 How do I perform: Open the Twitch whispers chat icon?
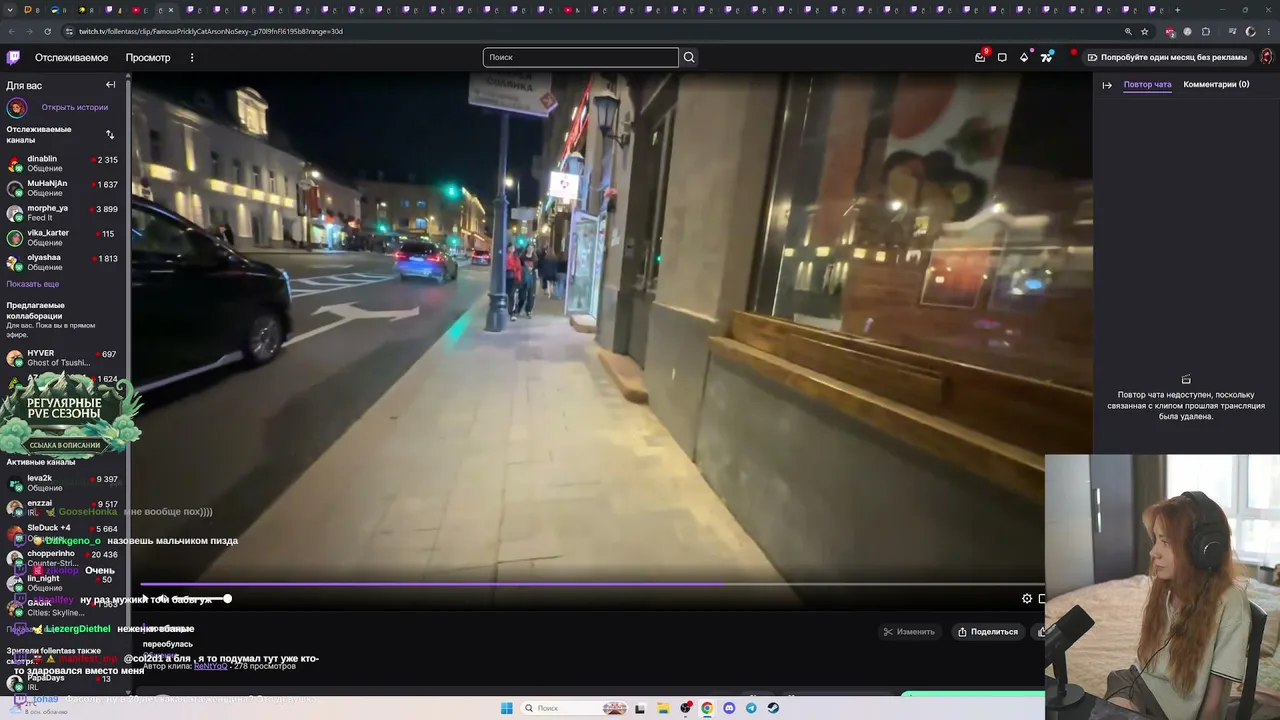[x=1002, y=57]
